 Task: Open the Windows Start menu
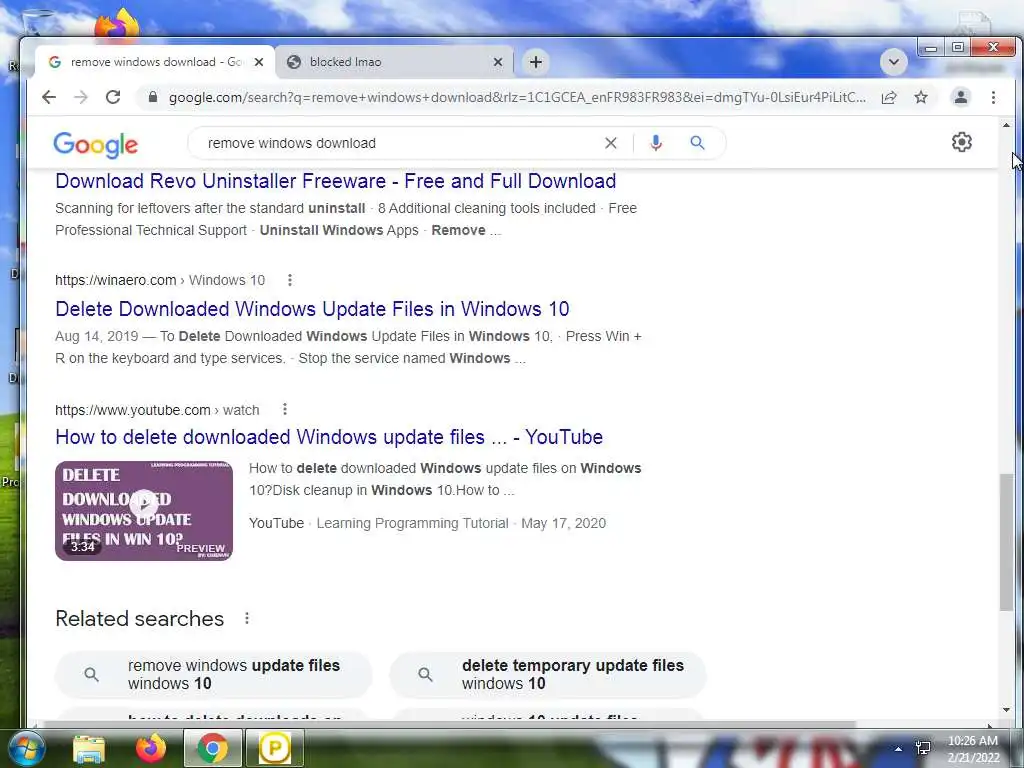pyautogui.click(x=25, y=748)
